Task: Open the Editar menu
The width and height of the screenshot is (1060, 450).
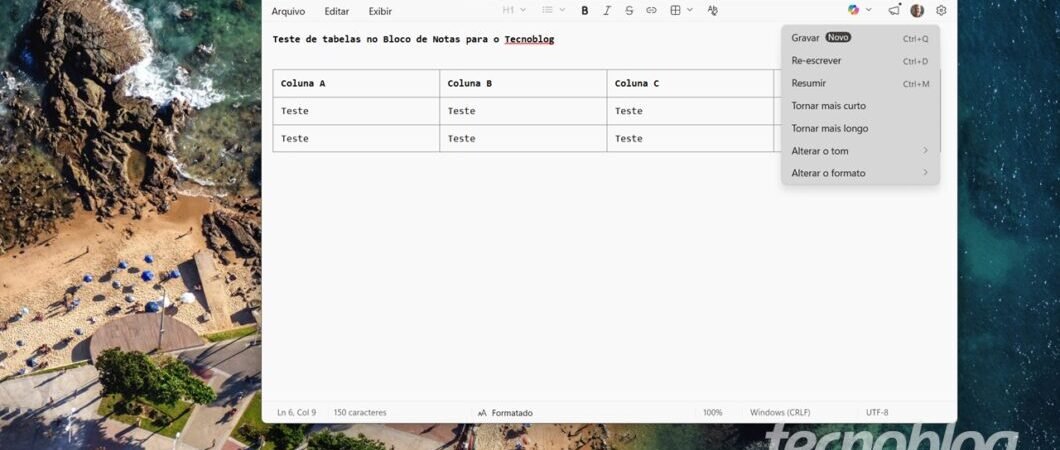Action: point(337,11)
